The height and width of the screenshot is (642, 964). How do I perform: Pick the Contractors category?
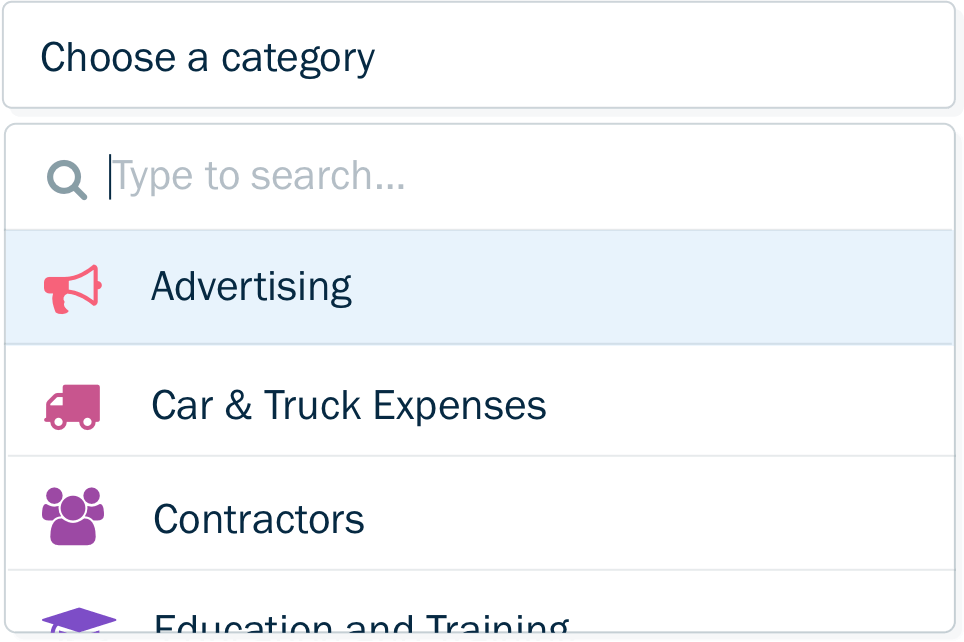coord(258,519)
